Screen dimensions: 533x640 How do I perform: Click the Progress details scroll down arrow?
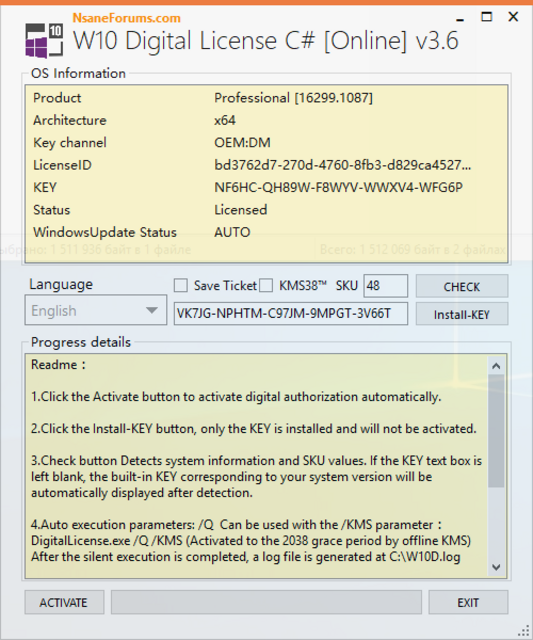[x=496, y=567]
